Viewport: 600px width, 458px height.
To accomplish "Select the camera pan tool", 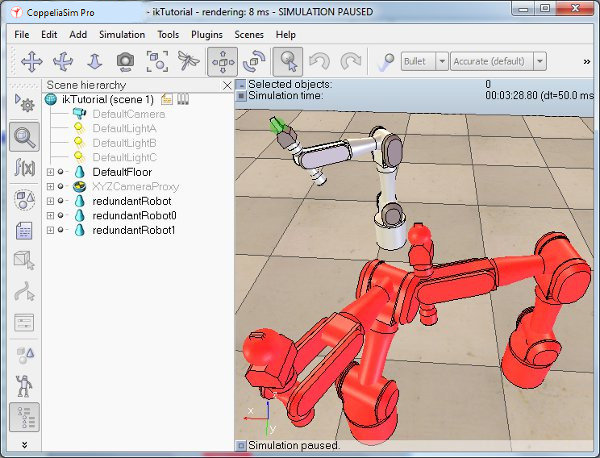I will pos(32,62).
